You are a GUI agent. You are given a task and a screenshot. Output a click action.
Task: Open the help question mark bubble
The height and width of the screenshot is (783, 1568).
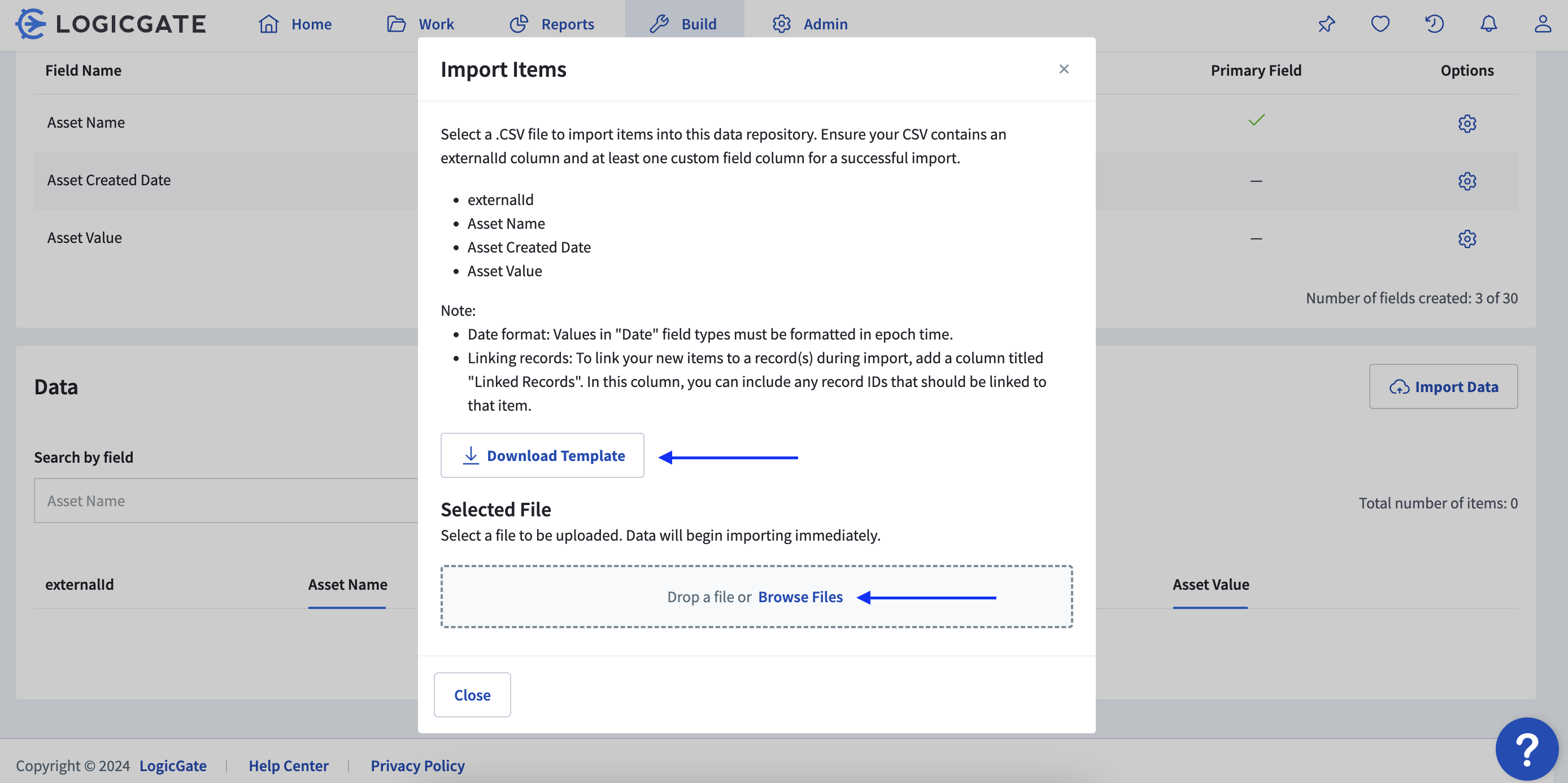pyautogui.click(x=1528, y=749)
